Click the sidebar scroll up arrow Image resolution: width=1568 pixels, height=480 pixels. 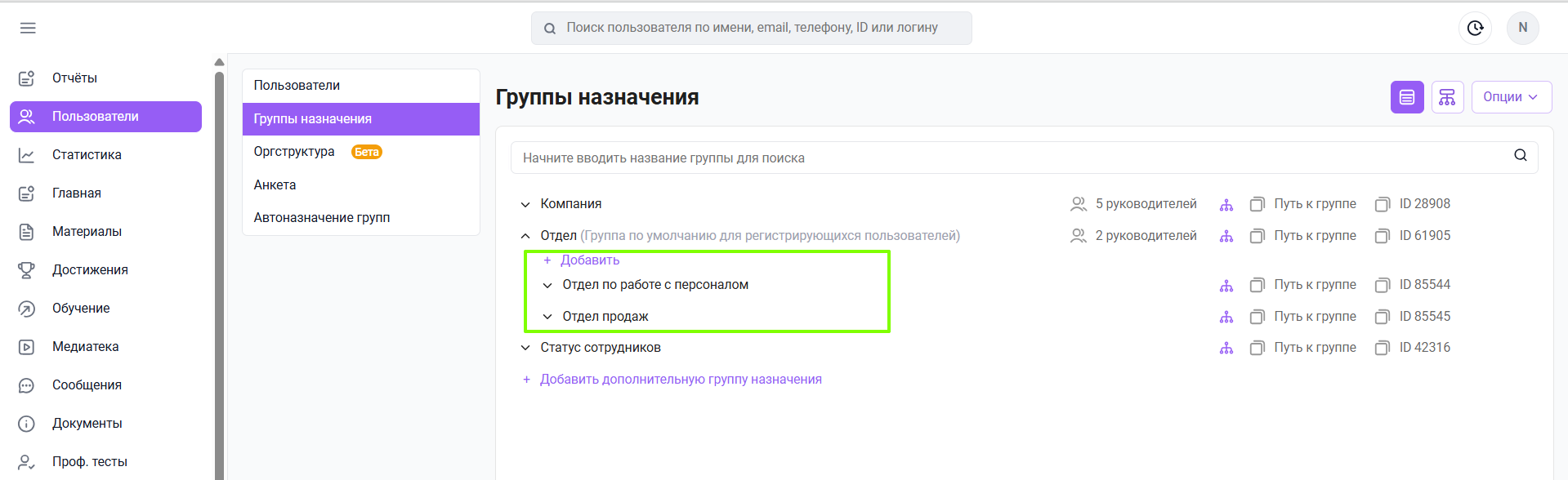pyautogui.click(x=219, y=62)
